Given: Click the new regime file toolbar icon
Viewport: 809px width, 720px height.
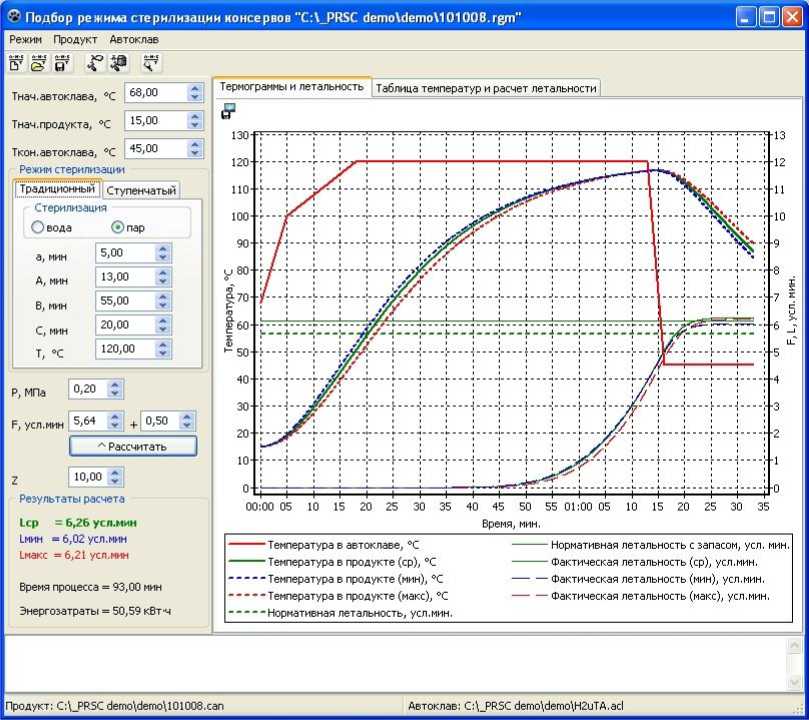Looking at the screenshot, I should pyautogui.click(x=16, y=64).
